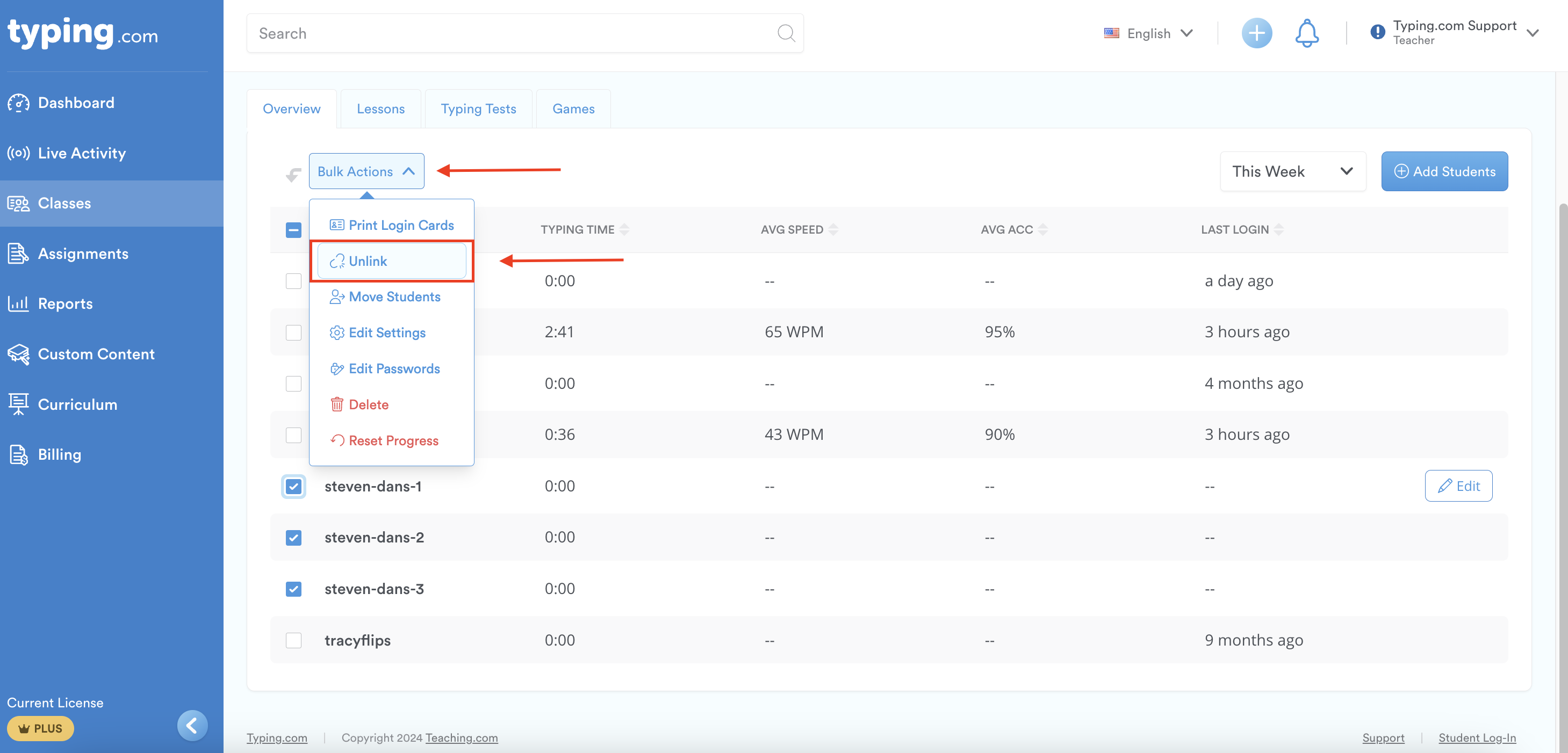Click the search magnifier icon

786,33
